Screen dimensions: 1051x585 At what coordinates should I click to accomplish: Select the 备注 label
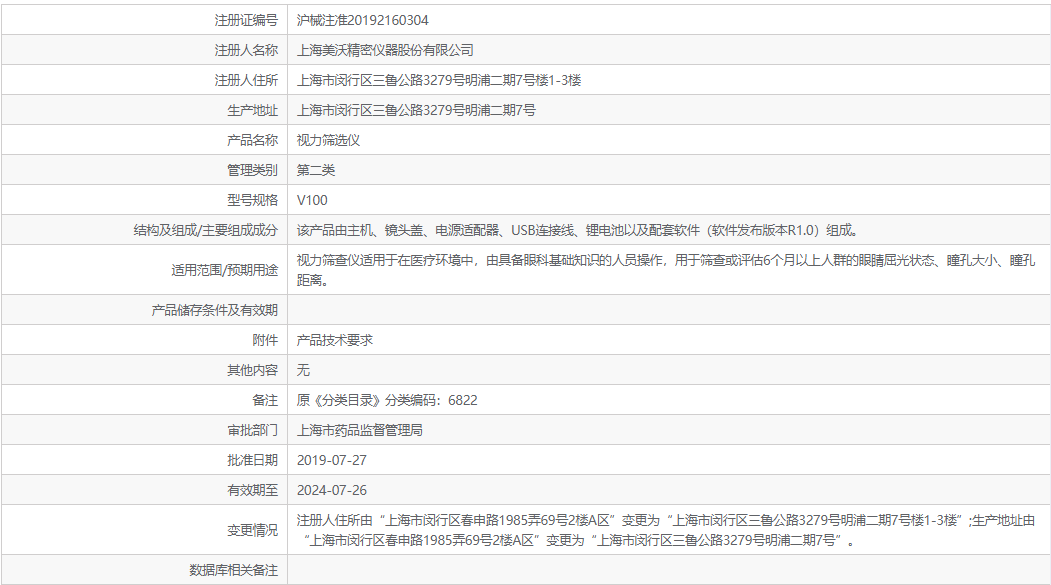coord(265,401)
